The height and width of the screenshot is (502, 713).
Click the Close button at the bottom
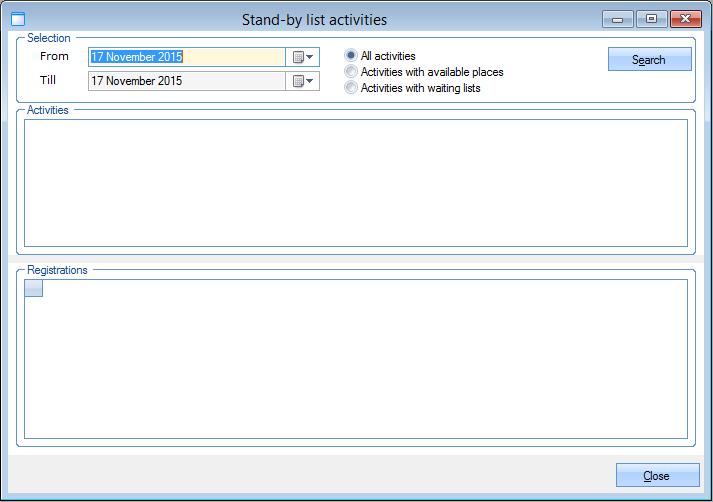pos(656,476)
